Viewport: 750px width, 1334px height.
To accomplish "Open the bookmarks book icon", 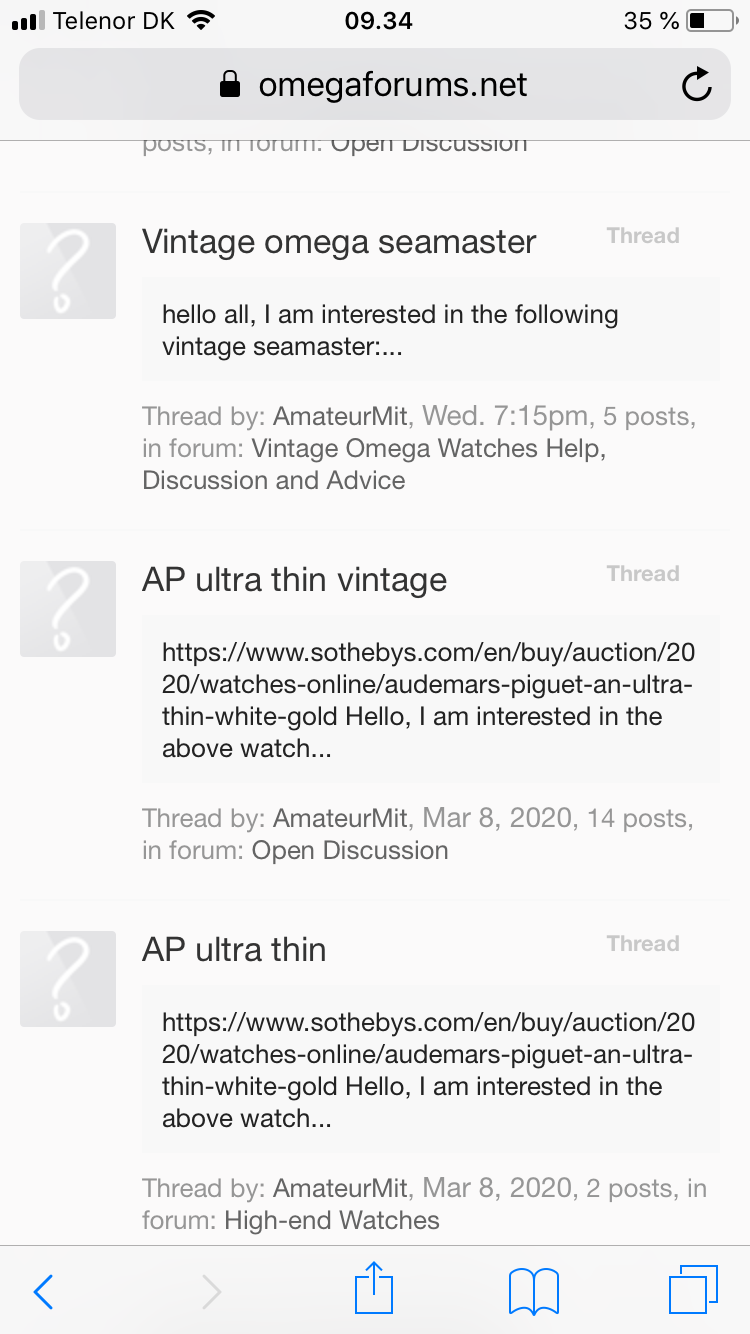I will (x=534, y=1291).
